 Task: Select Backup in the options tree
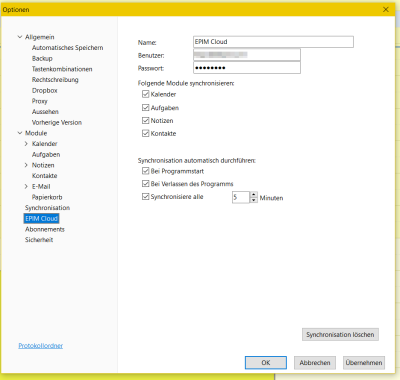(x=42, y=58)
